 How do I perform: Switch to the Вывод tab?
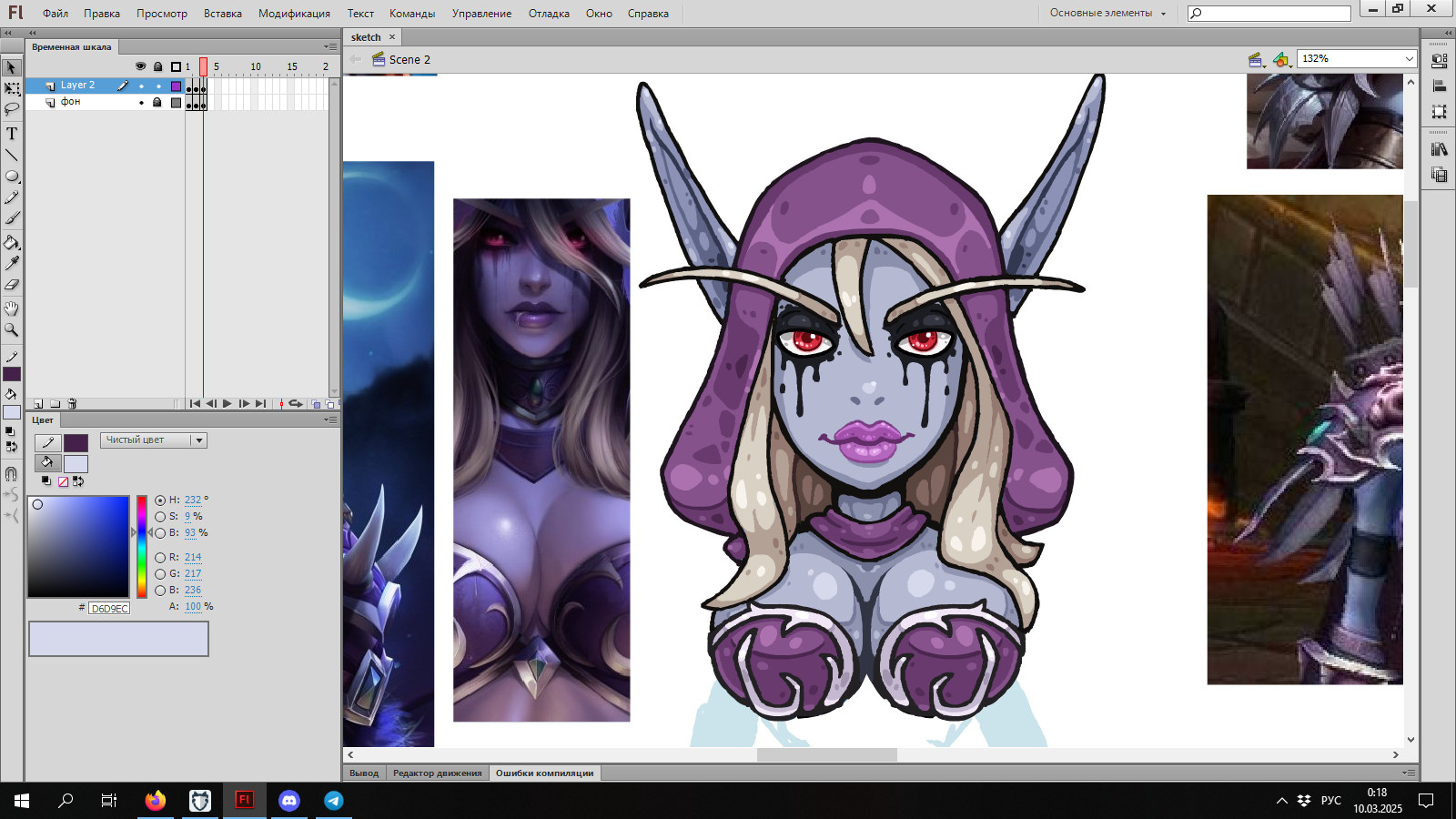point(364,773)
